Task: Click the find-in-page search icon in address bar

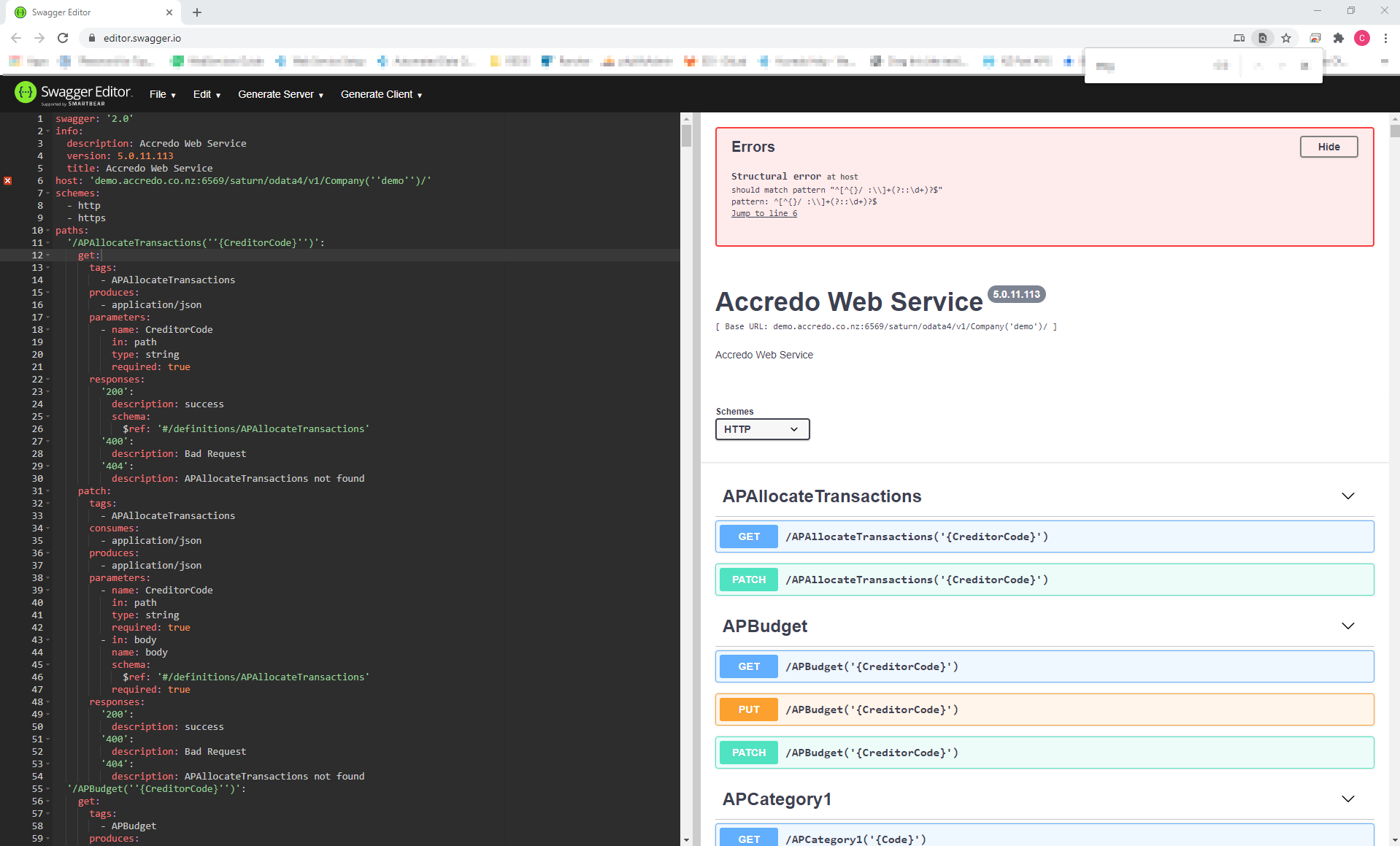Action: click(x=1262, y=38)
